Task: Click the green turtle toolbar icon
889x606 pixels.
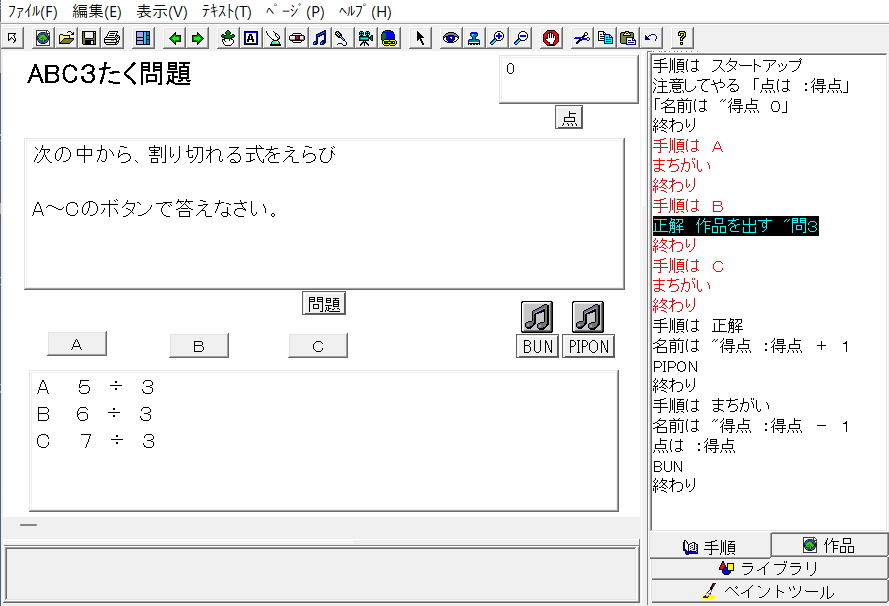Action: 228,38
